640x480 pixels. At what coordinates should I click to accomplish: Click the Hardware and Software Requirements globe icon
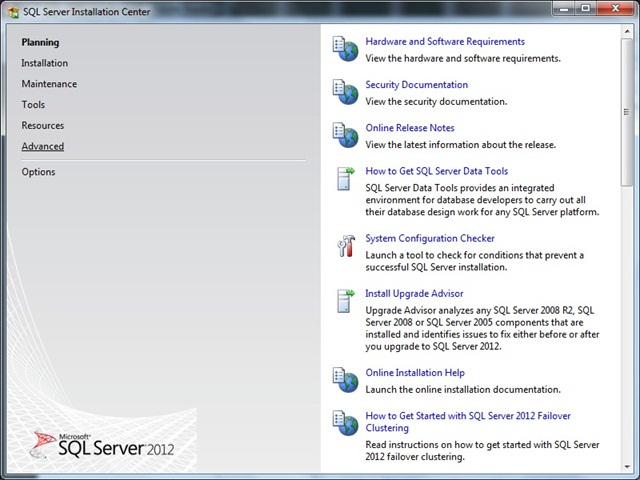345,49
